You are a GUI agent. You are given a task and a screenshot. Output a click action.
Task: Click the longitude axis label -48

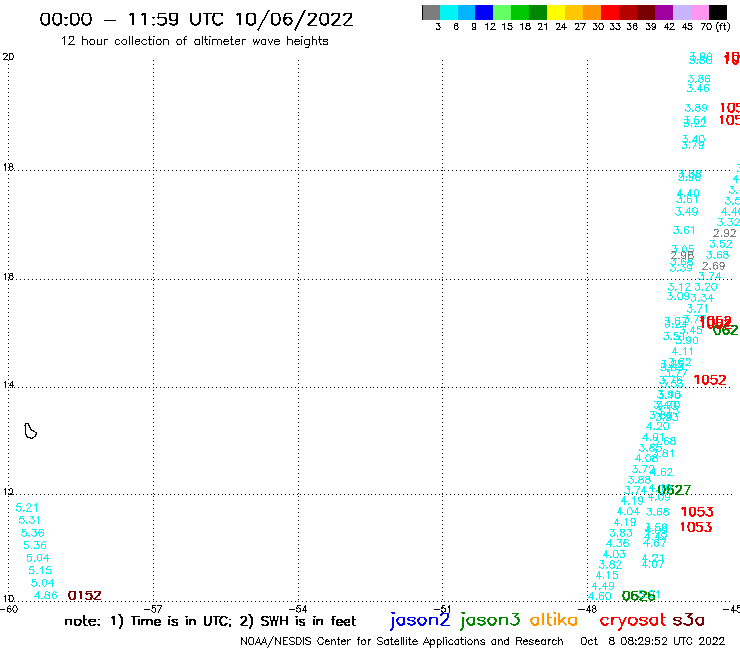(x=589, y=609)
